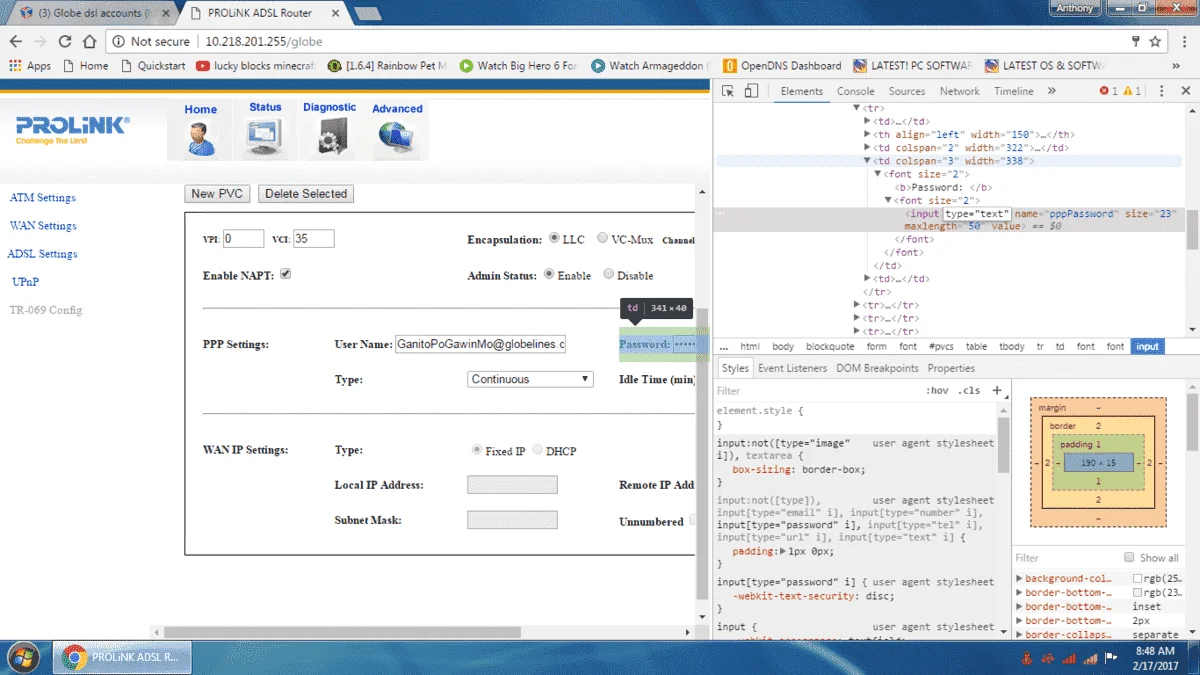Image resolution: width=1200 pixels, height=675 pixels.
Task: Set Admin Status to Enable
Action: [x=548, y=274]
